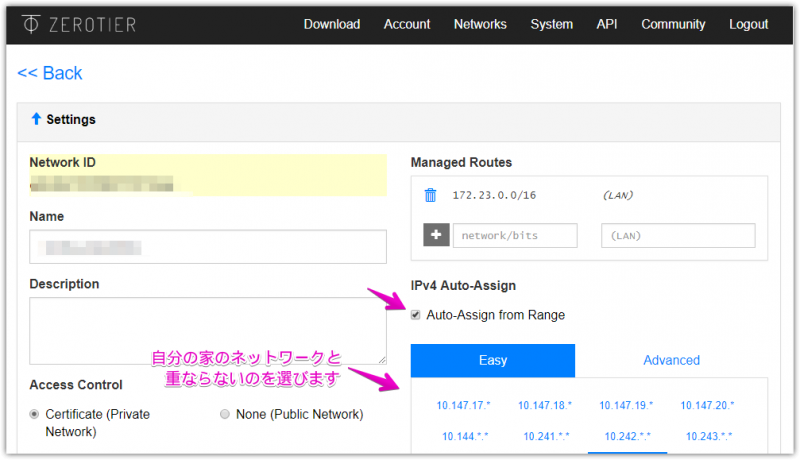Choose the 10.242.*.* address range

click(629, 436)
